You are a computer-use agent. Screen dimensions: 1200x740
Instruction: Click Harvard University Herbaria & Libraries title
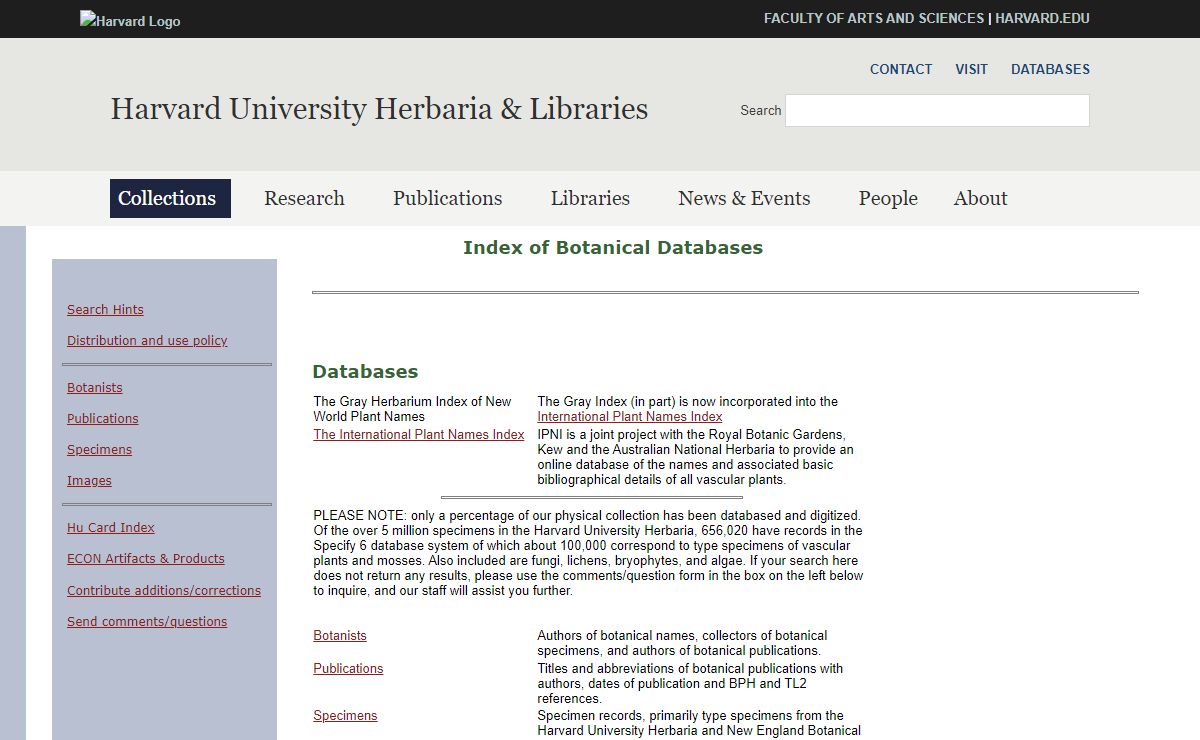379,108
